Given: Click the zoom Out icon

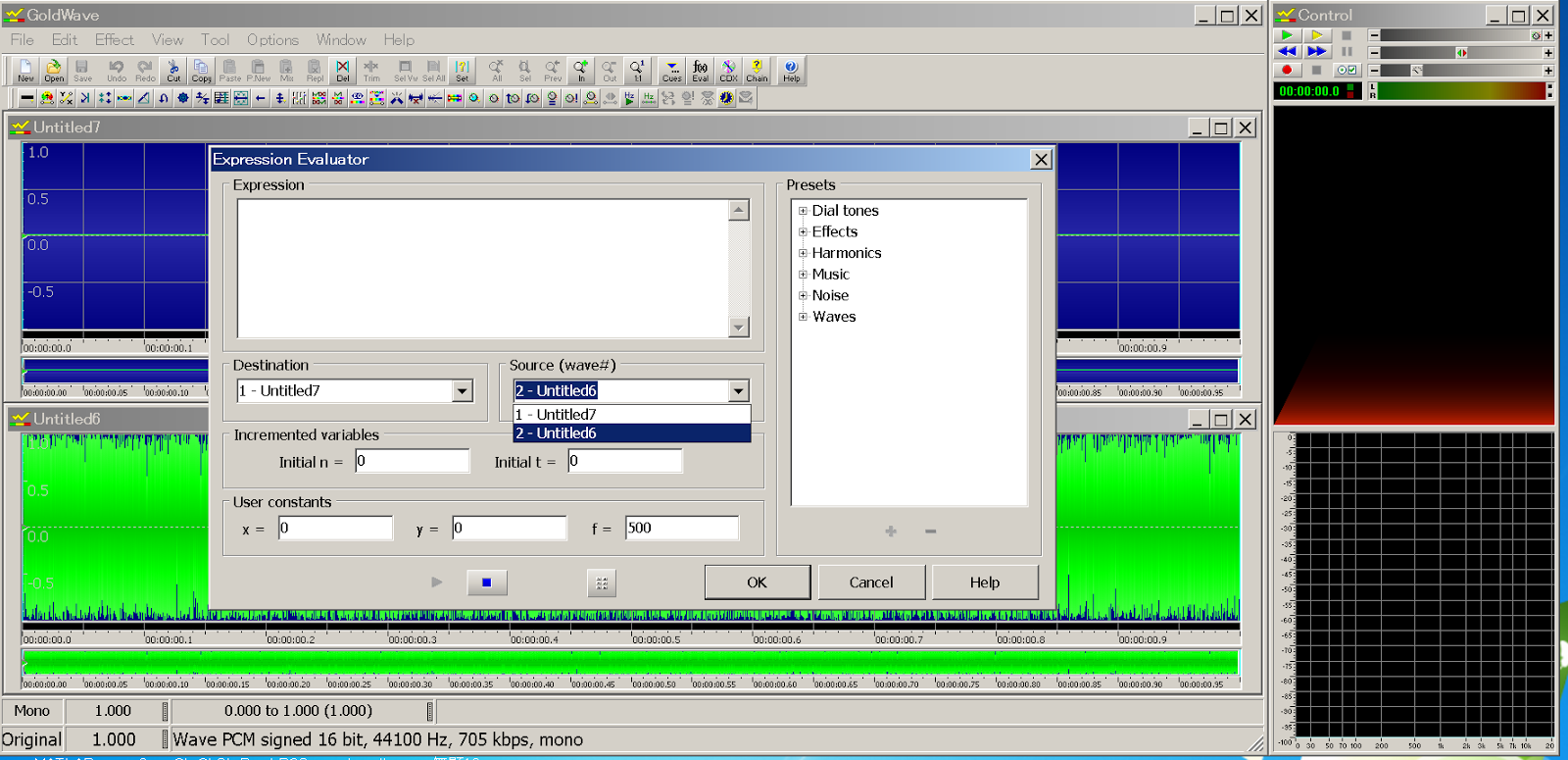Looking at the screenshot, I should tap(610, 71).
